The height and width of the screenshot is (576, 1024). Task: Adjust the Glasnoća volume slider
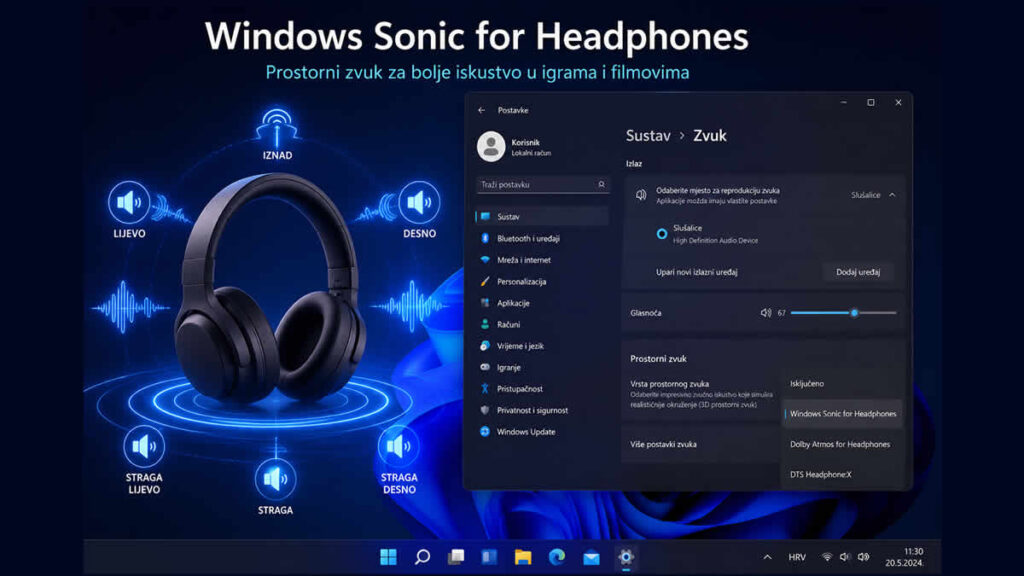tap(843, 313)
